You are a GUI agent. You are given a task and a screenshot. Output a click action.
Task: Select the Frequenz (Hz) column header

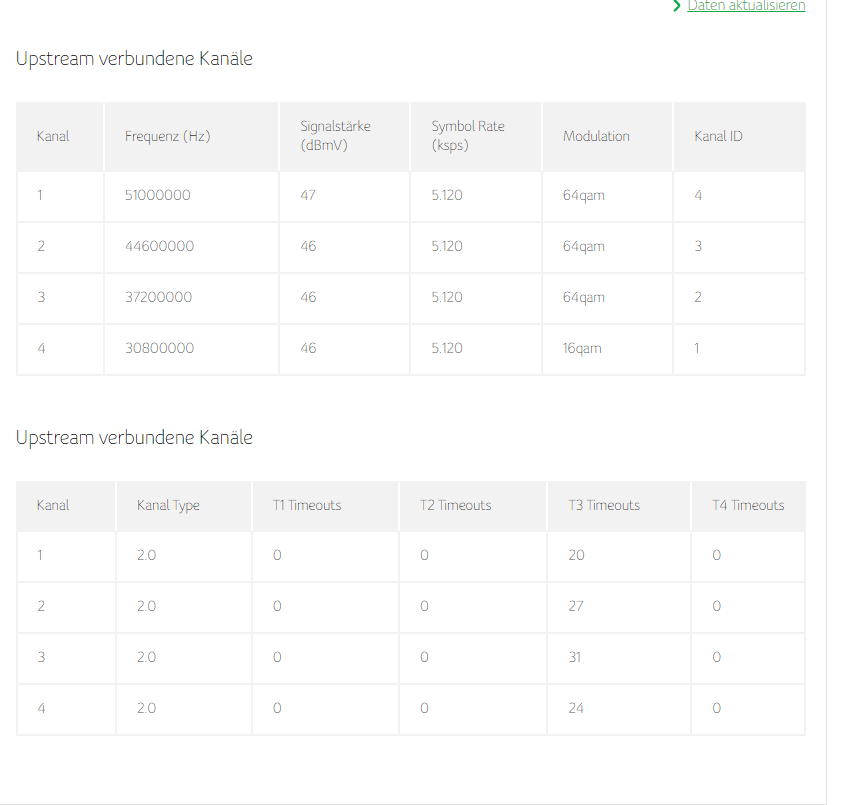pyautogui.click(x=167, y=136)
